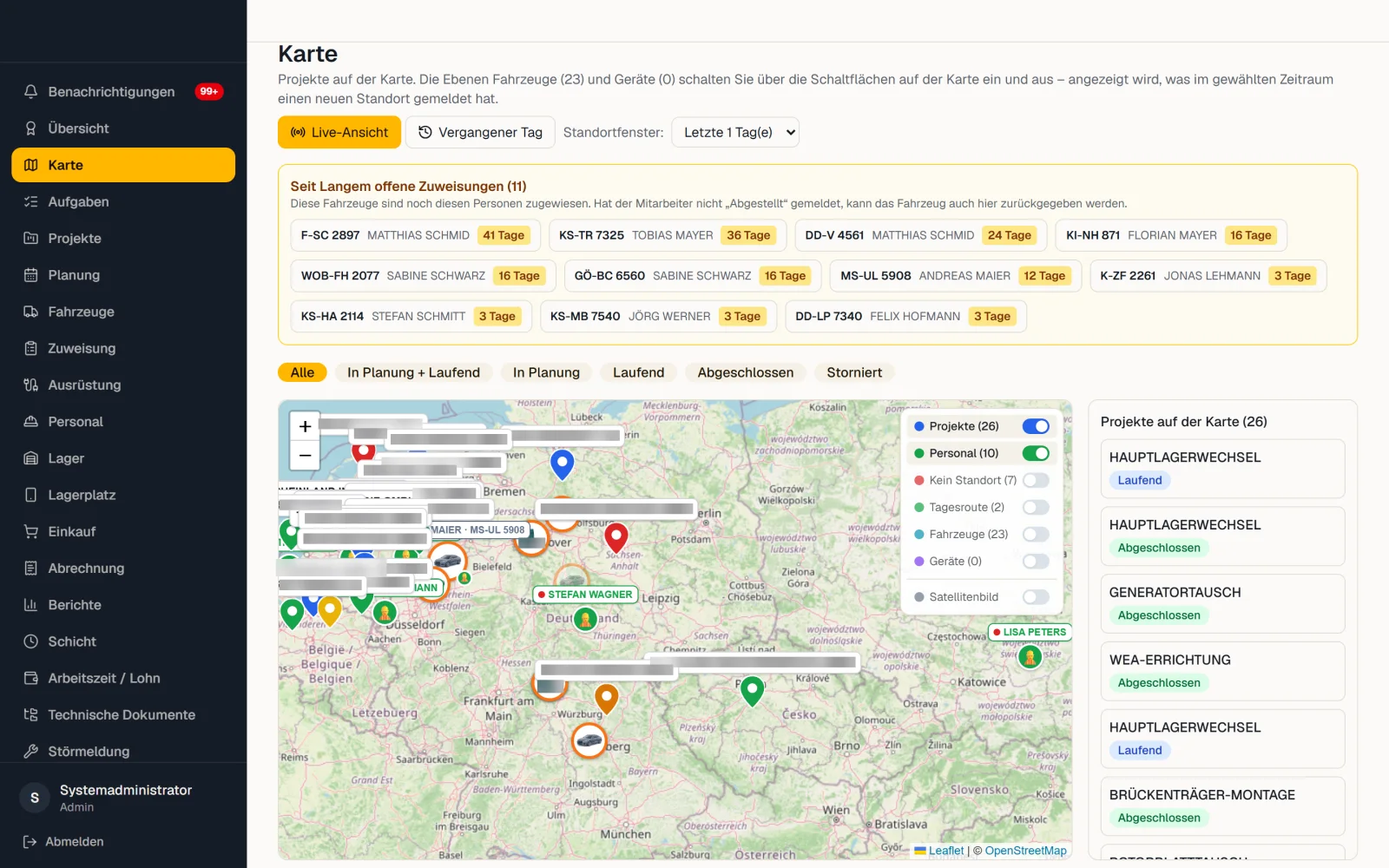Switch to Vergangener Tag view
Screen dimensions: 1389x868
pyautogui.click(x=480, y=133)
